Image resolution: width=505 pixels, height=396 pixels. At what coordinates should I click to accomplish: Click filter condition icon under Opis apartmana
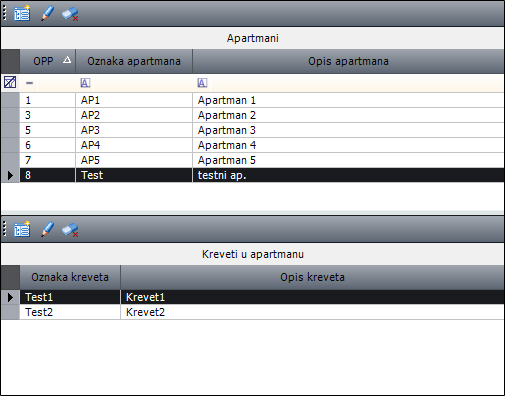coord(202,83)
